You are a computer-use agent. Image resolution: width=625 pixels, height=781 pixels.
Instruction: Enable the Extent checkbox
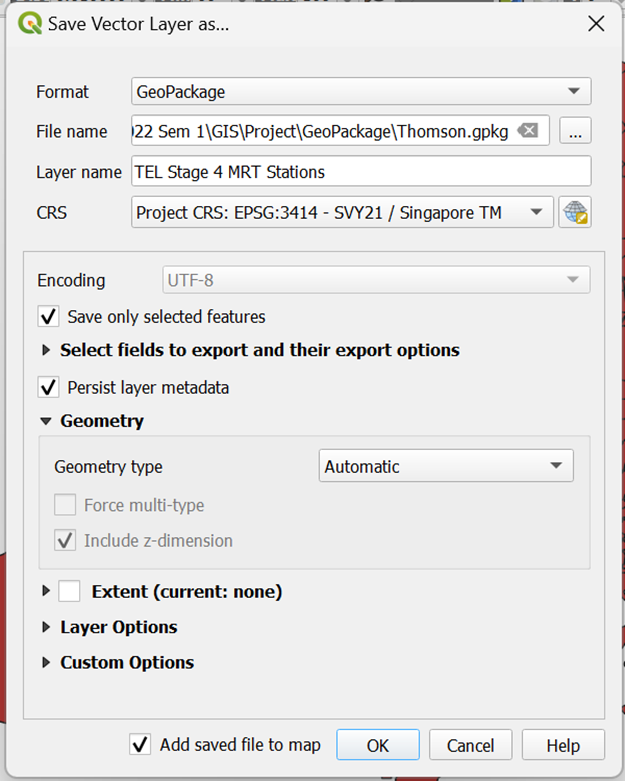[x=69, y=592]
